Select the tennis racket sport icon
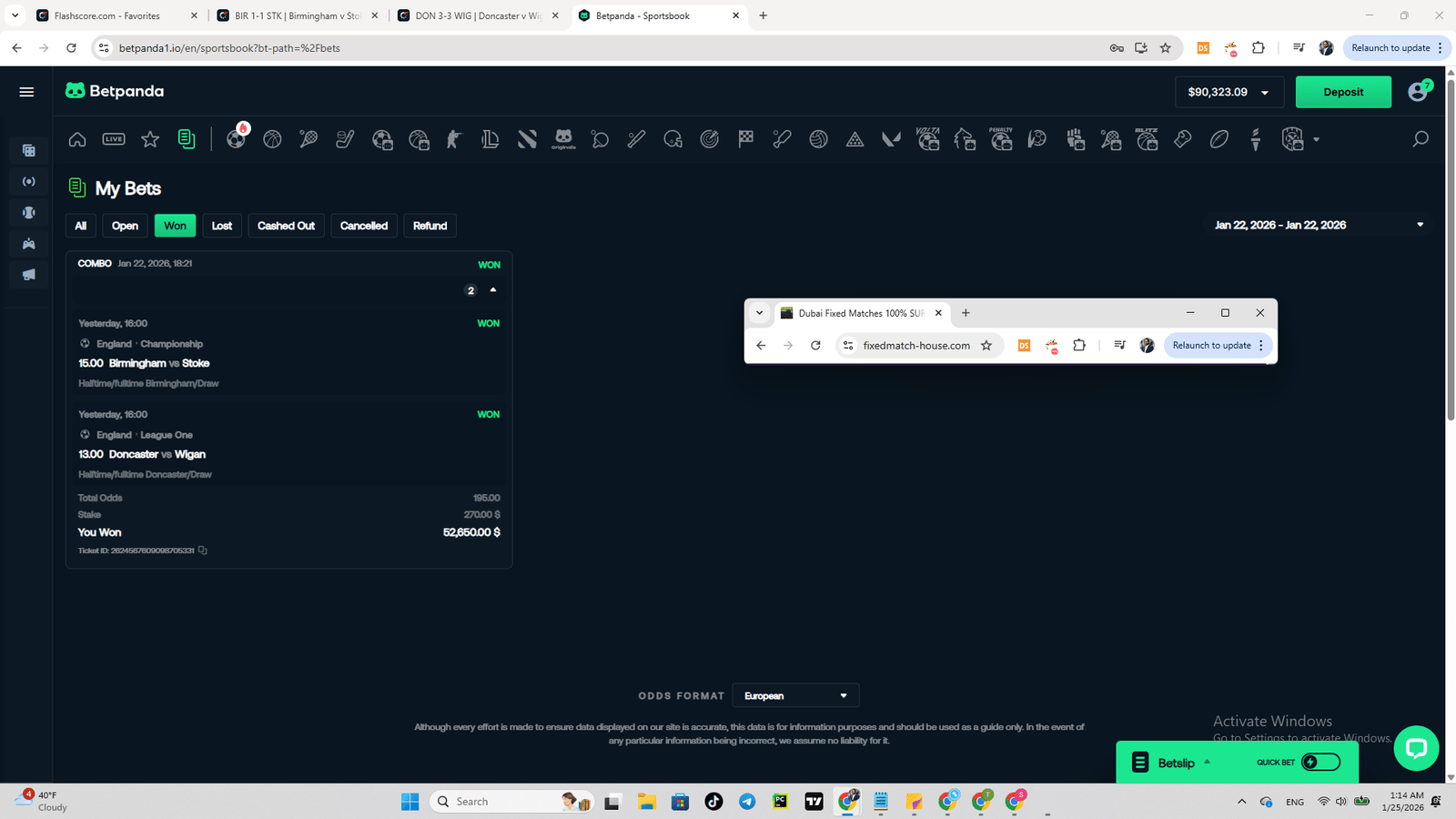The width and height of the screenshot is (1456, 819). (308, 139)
